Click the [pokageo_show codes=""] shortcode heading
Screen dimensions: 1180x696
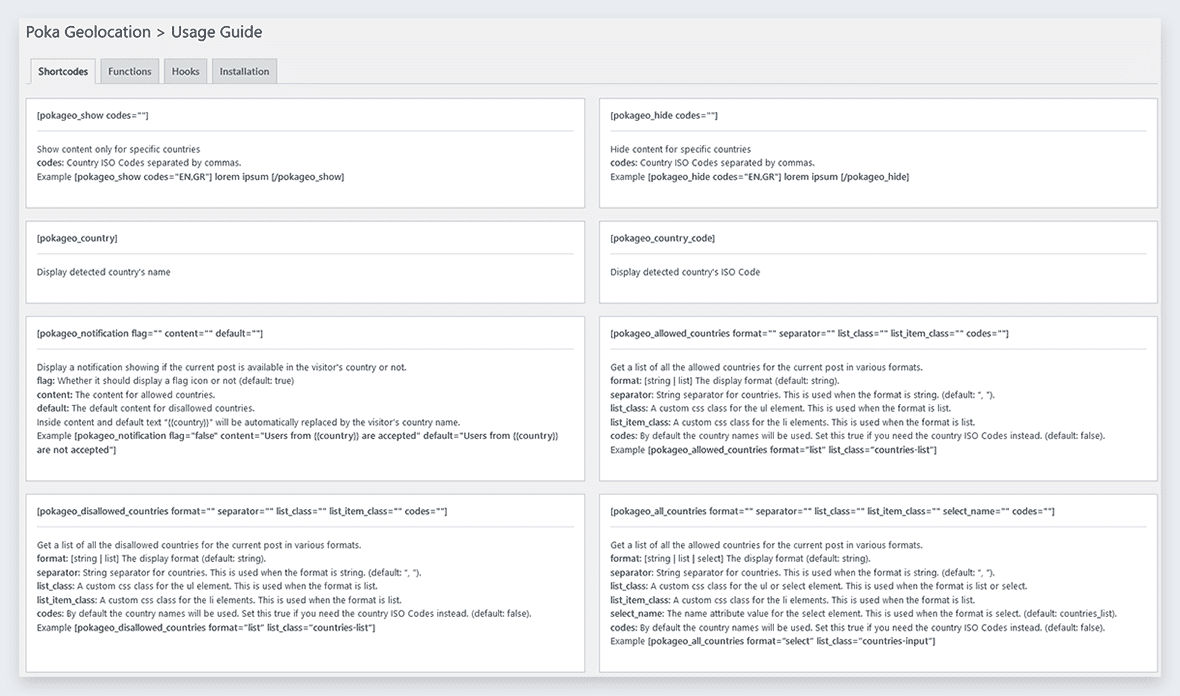tap(92, 116)
